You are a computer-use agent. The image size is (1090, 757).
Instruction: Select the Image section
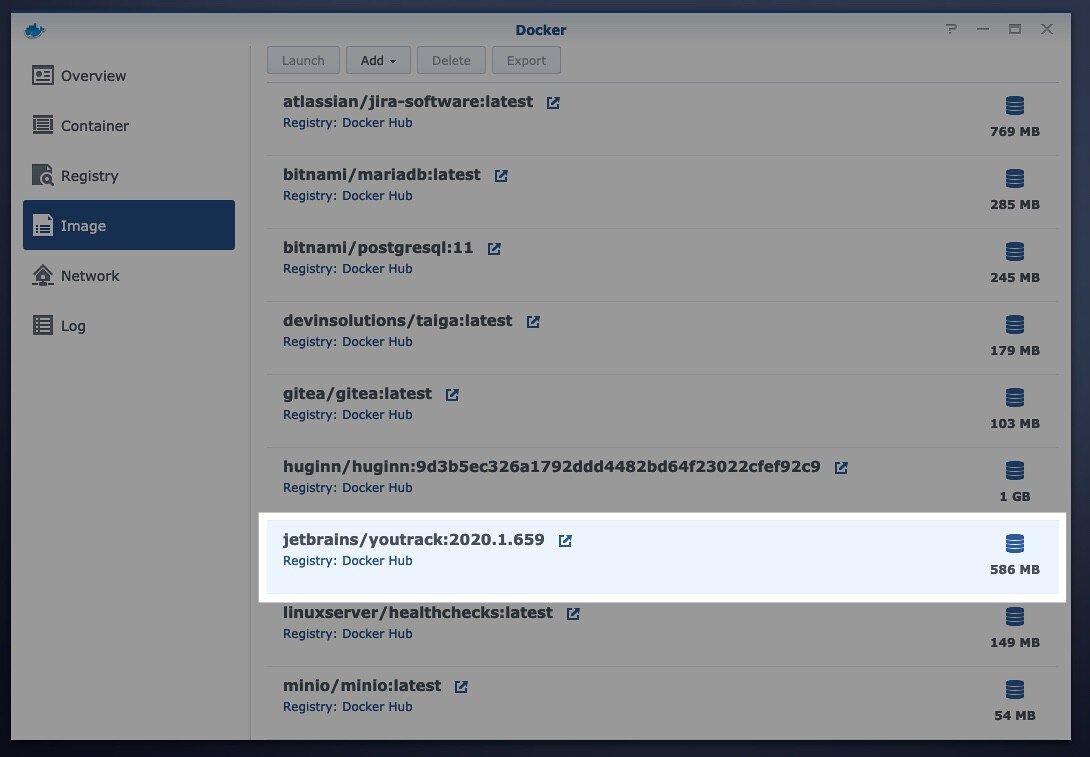129,225
